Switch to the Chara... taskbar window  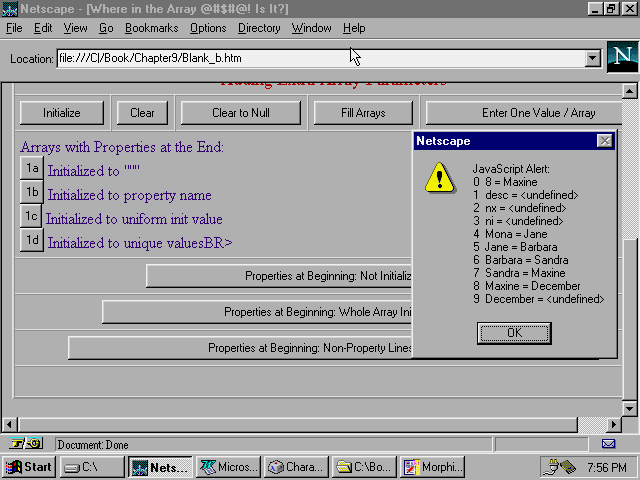coord(297,467)
